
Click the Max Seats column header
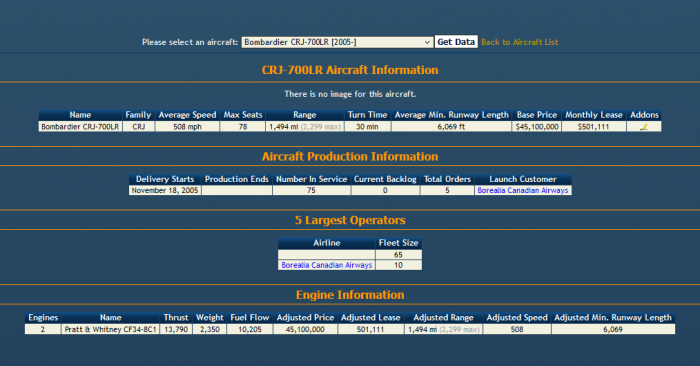(243, 115)
